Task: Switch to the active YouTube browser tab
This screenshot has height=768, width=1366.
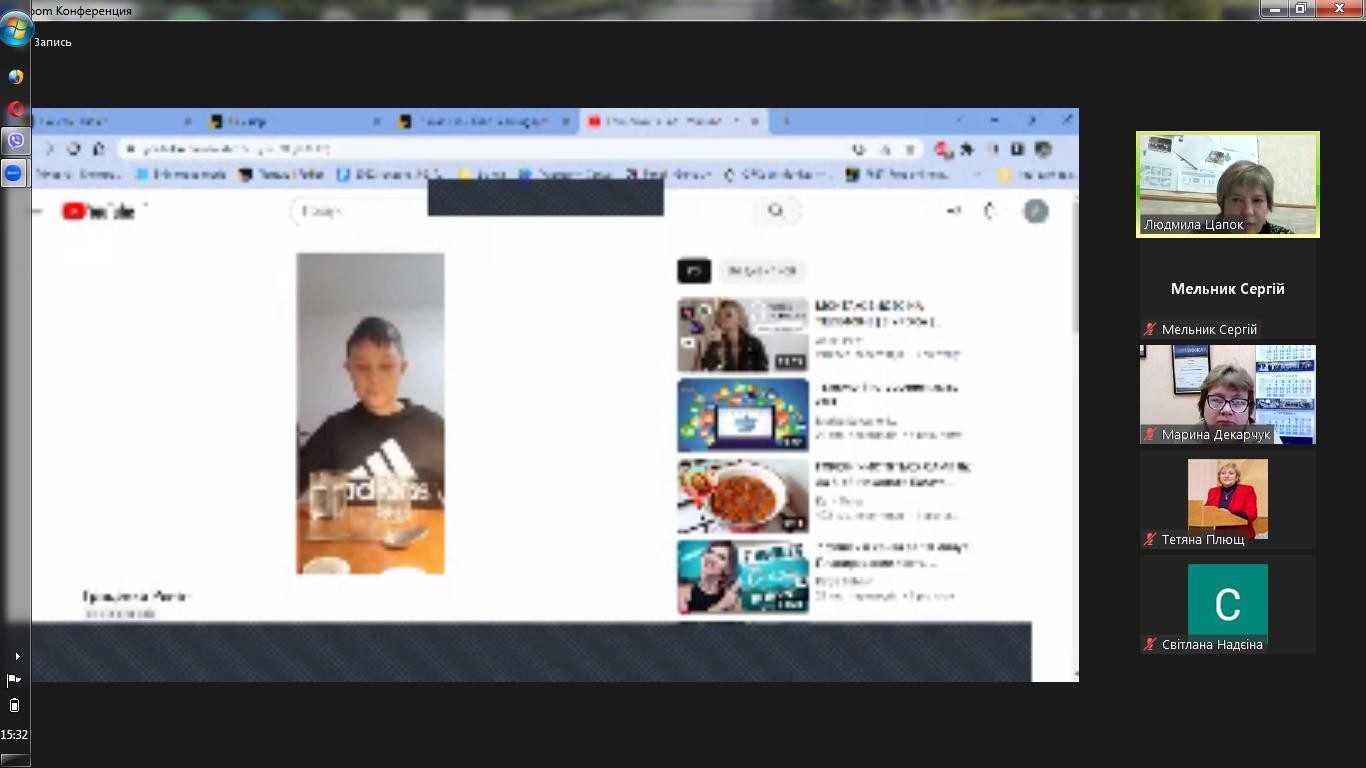Action: click(x=674, y=121)
